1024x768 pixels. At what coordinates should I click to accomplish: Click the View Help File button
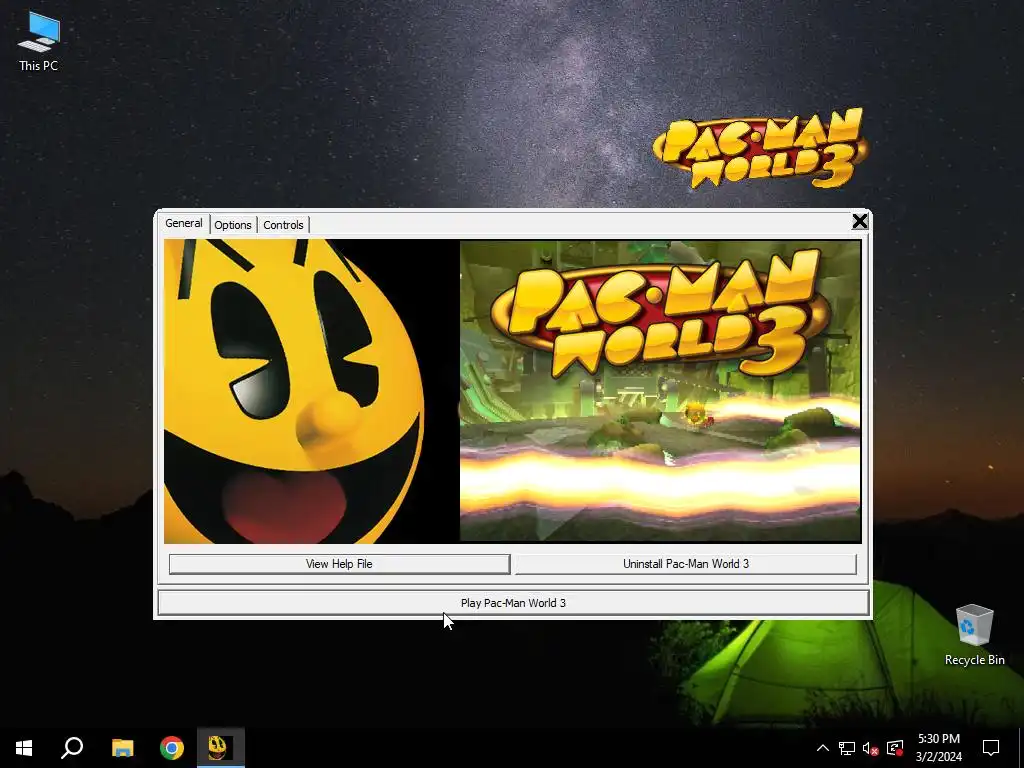coord(339,564)
